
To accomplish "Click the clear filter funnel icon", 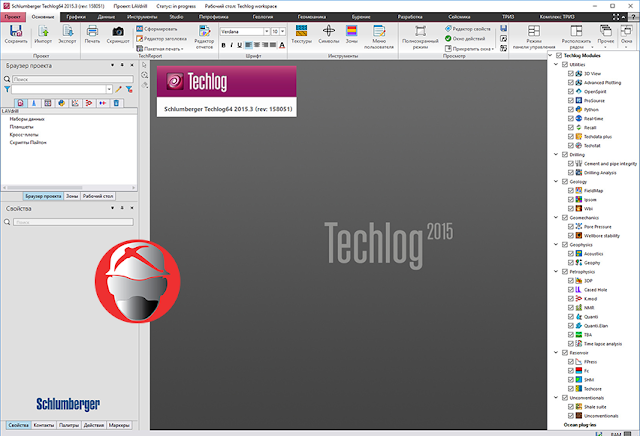I will [129, 89].
